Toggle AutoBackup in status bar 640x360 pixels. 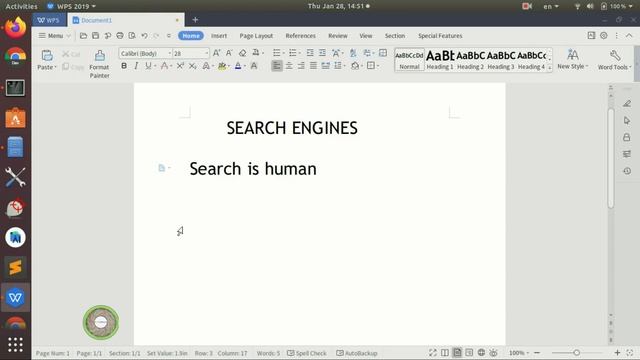click(357, 353)
